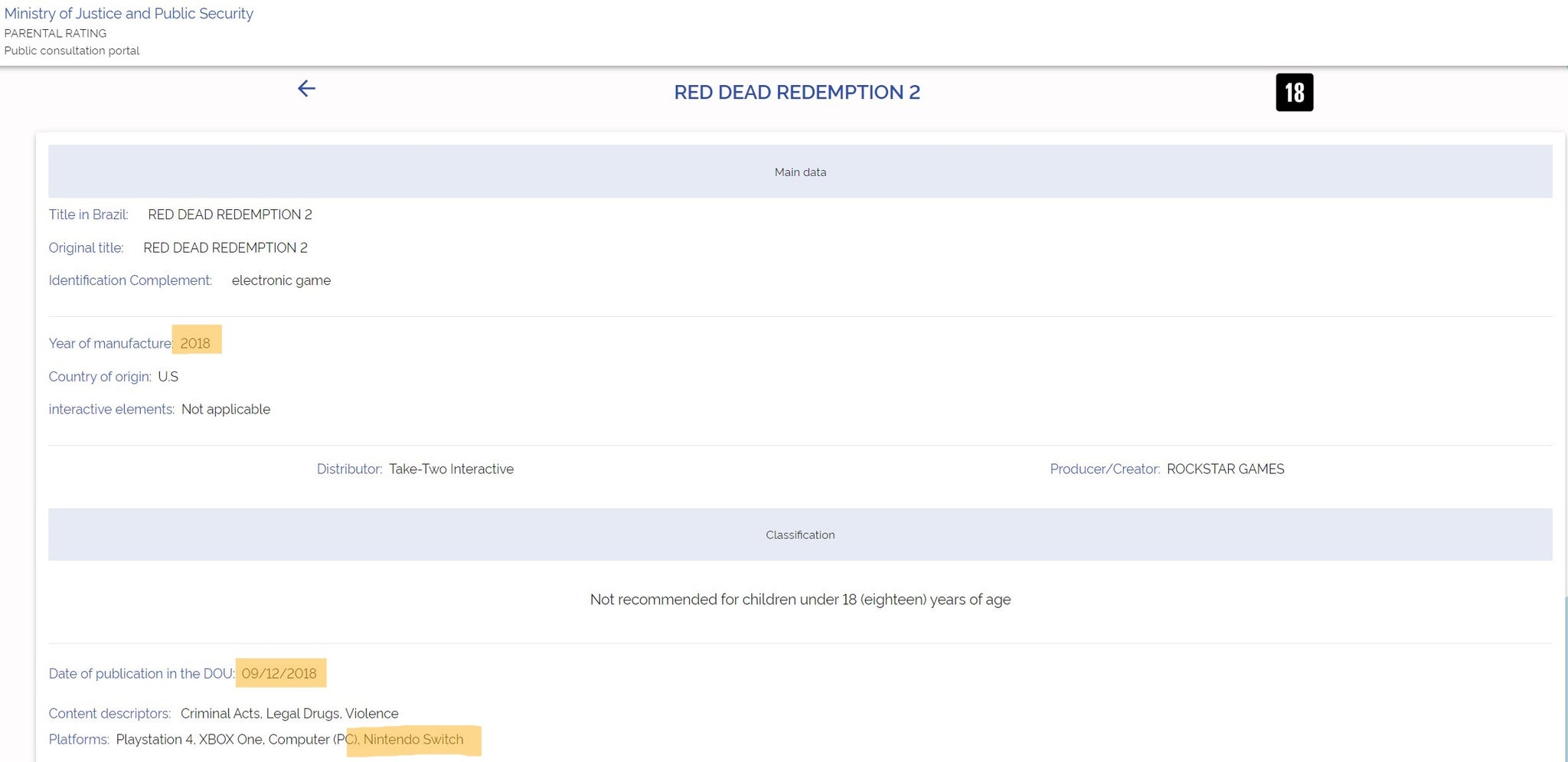Image resolution: width=1568 pixels, height=762 pixels.
Task: Click the RED DEAD REDEMPTION 2 page heading
Action: pyautogui.click(x=796, y=93)
